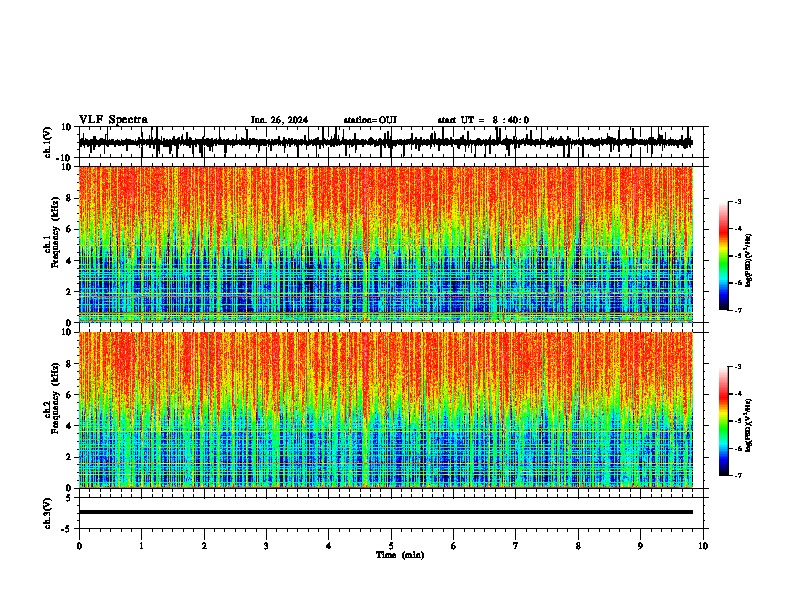Click the "2" minute tick label
The image size is (792, 612).
[x=204, y=546]
